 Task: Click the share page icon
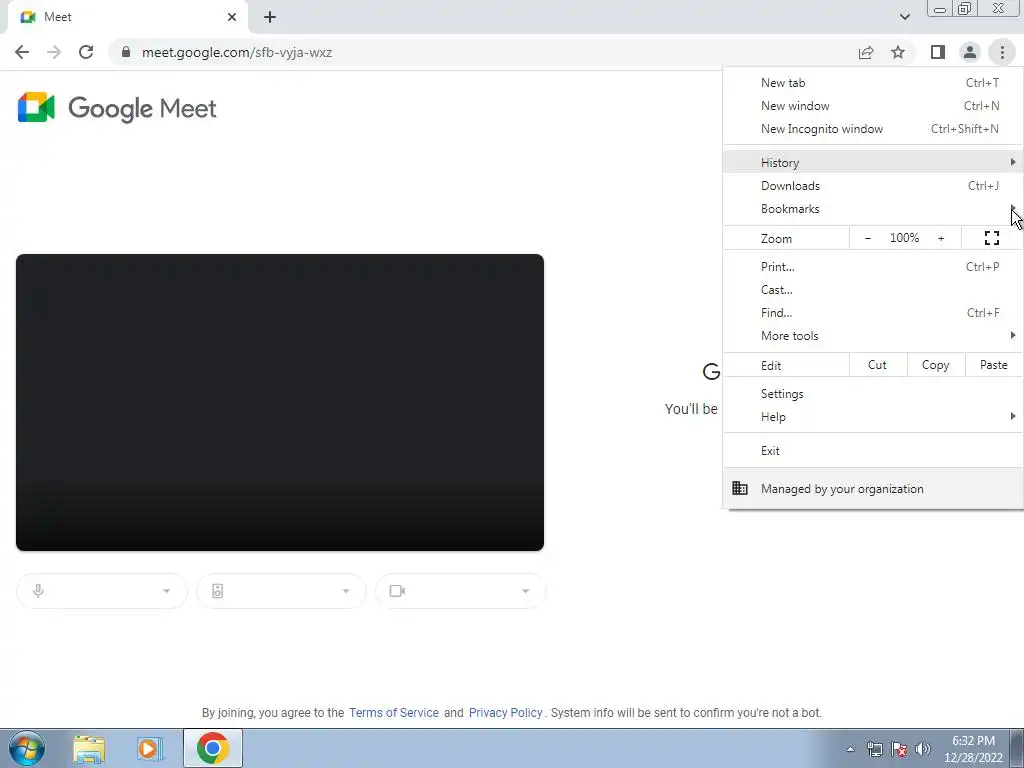click(866, 52)
